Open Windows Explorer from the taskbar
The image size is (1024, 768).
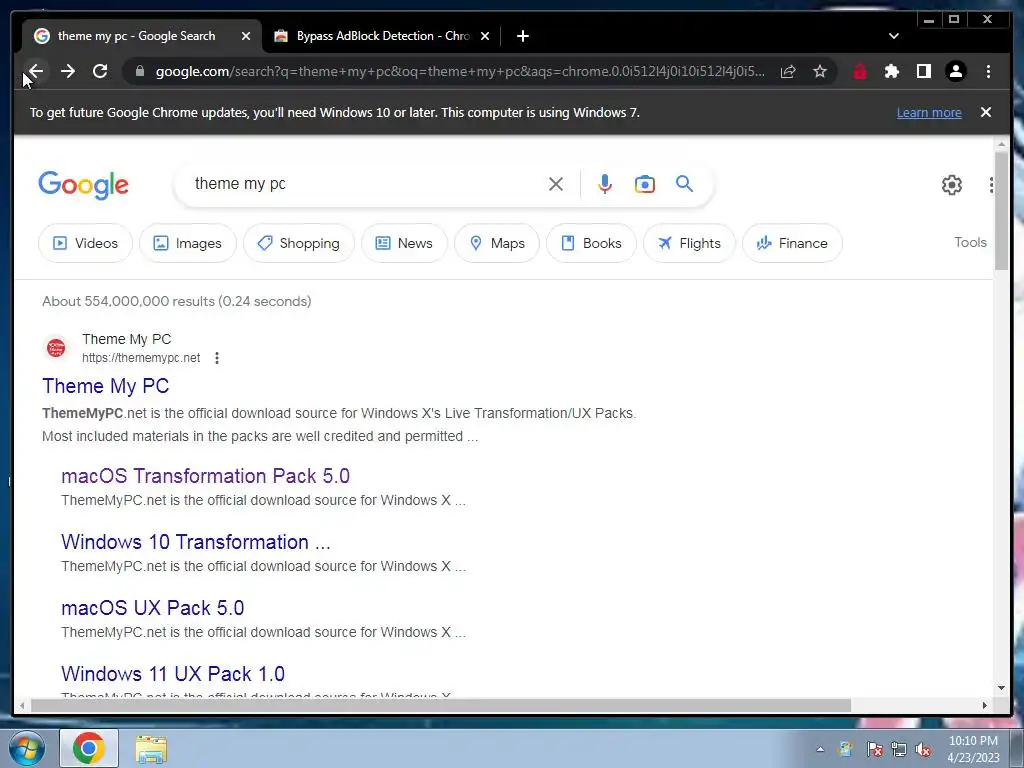pyautogui.click(x=151, y=749)
